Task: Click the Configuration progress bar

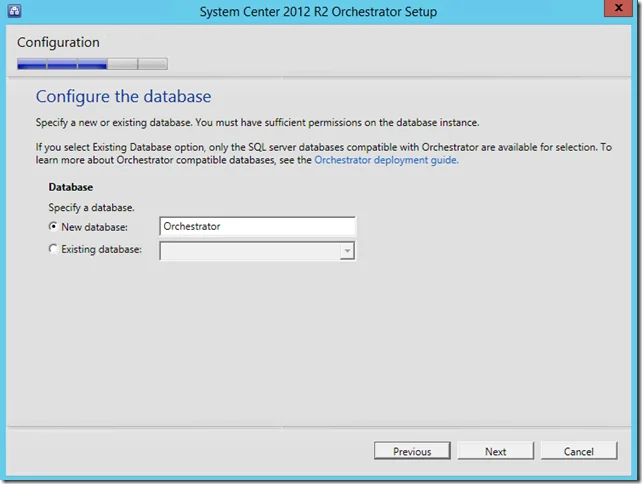Action: (92, 64)
